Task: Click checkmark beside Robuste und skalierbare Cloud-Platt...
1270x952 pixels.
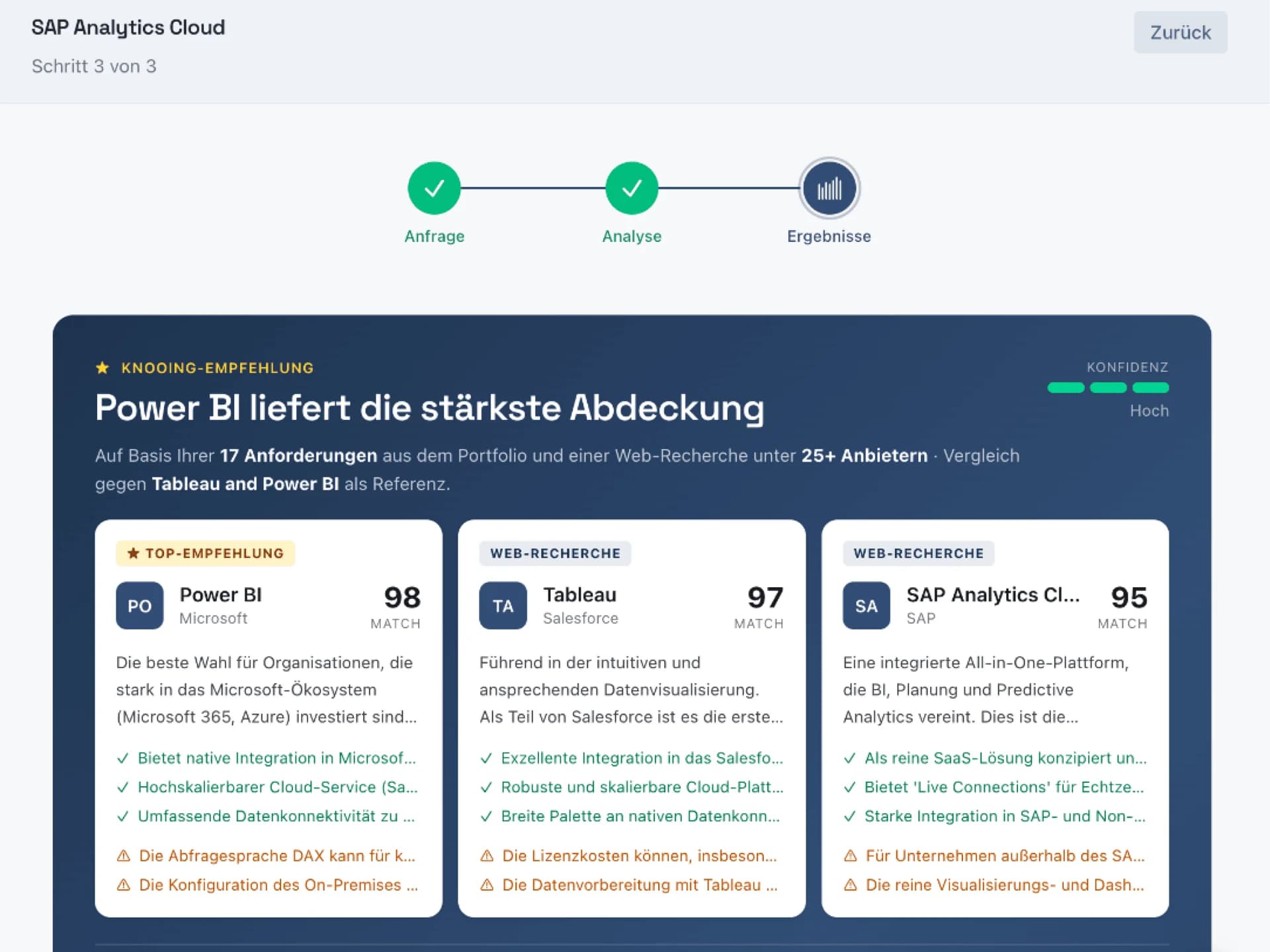Action: click(x=486, y=787)
